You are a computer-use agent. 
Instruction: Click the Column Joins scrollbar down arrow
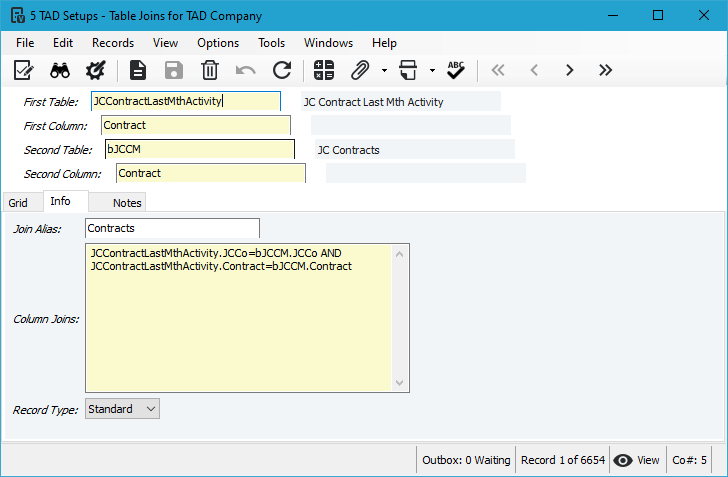(399, 383)
